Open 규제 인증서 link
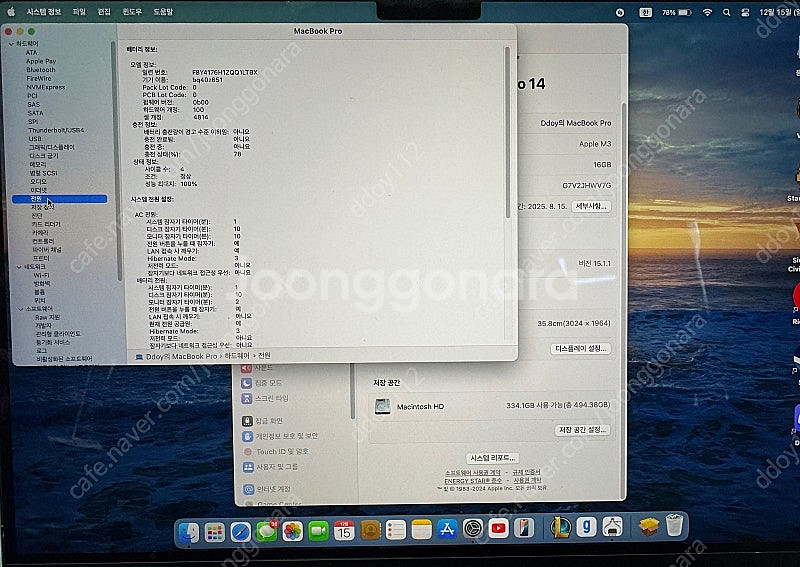The image size is (800, 567). click(x=527, y=473)
